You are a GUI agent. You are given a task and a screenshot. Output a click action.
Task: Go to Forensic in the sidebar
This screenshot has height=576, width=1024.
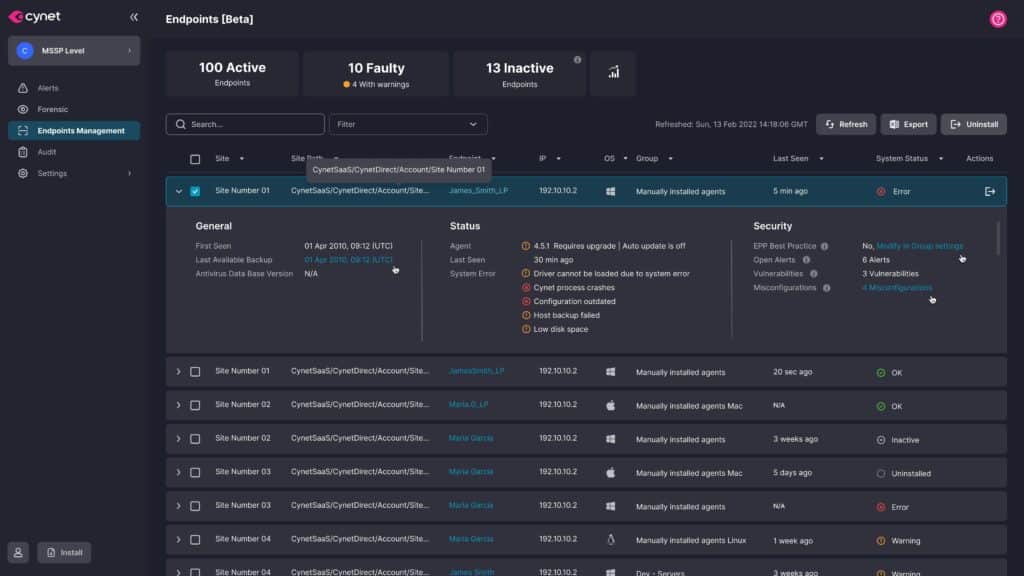(52, 109)
